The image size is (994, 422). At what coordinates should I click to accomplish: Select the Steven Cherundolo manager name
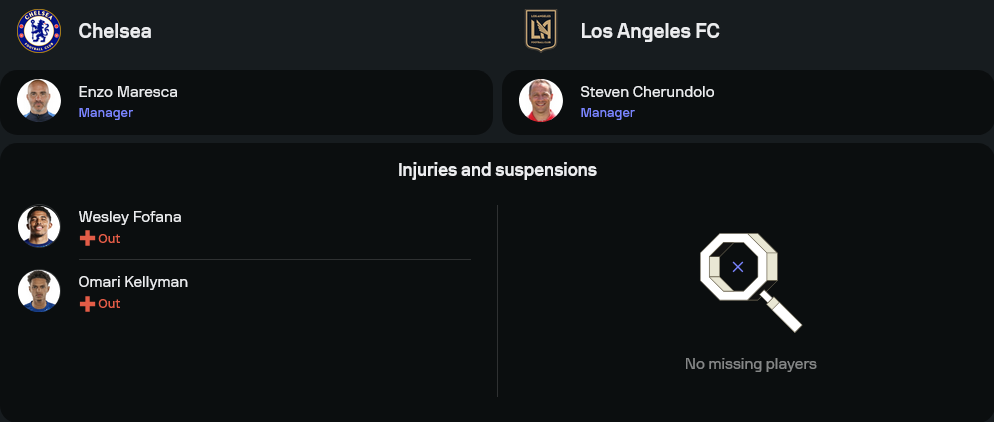point(647,92)
